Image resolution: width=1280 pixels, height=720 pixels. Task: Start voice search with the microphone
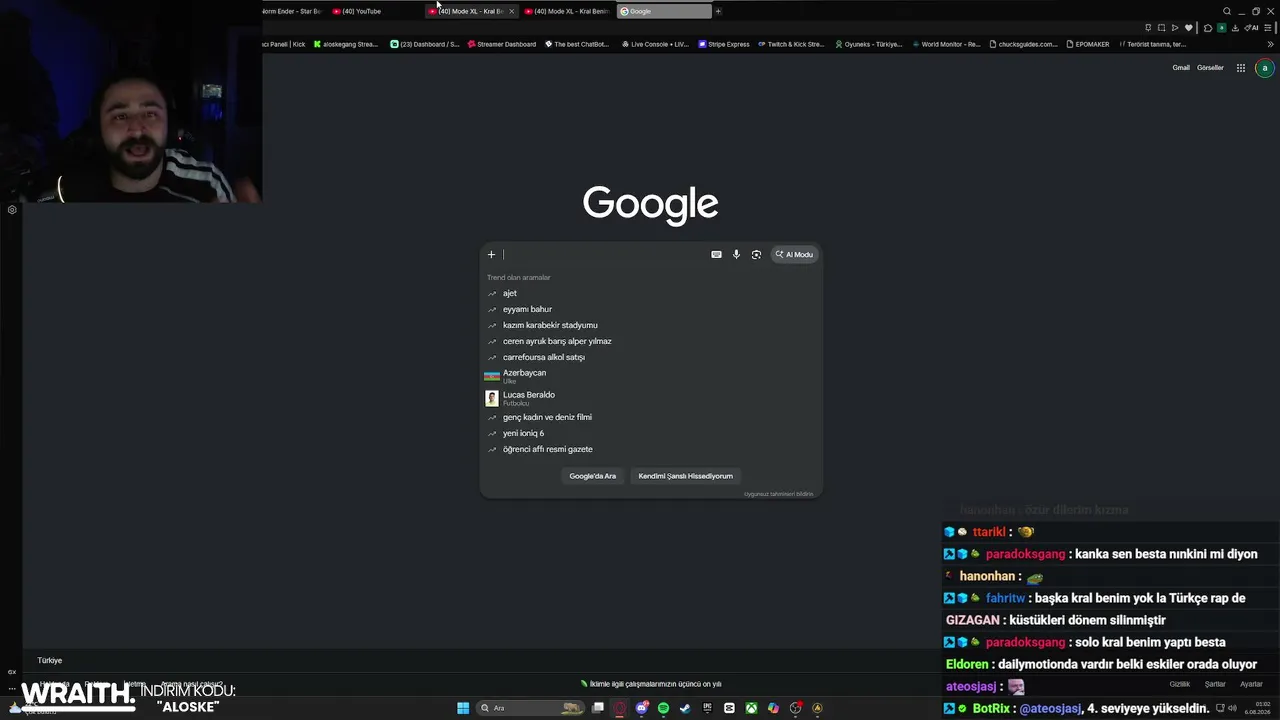(x=736, y=255)
